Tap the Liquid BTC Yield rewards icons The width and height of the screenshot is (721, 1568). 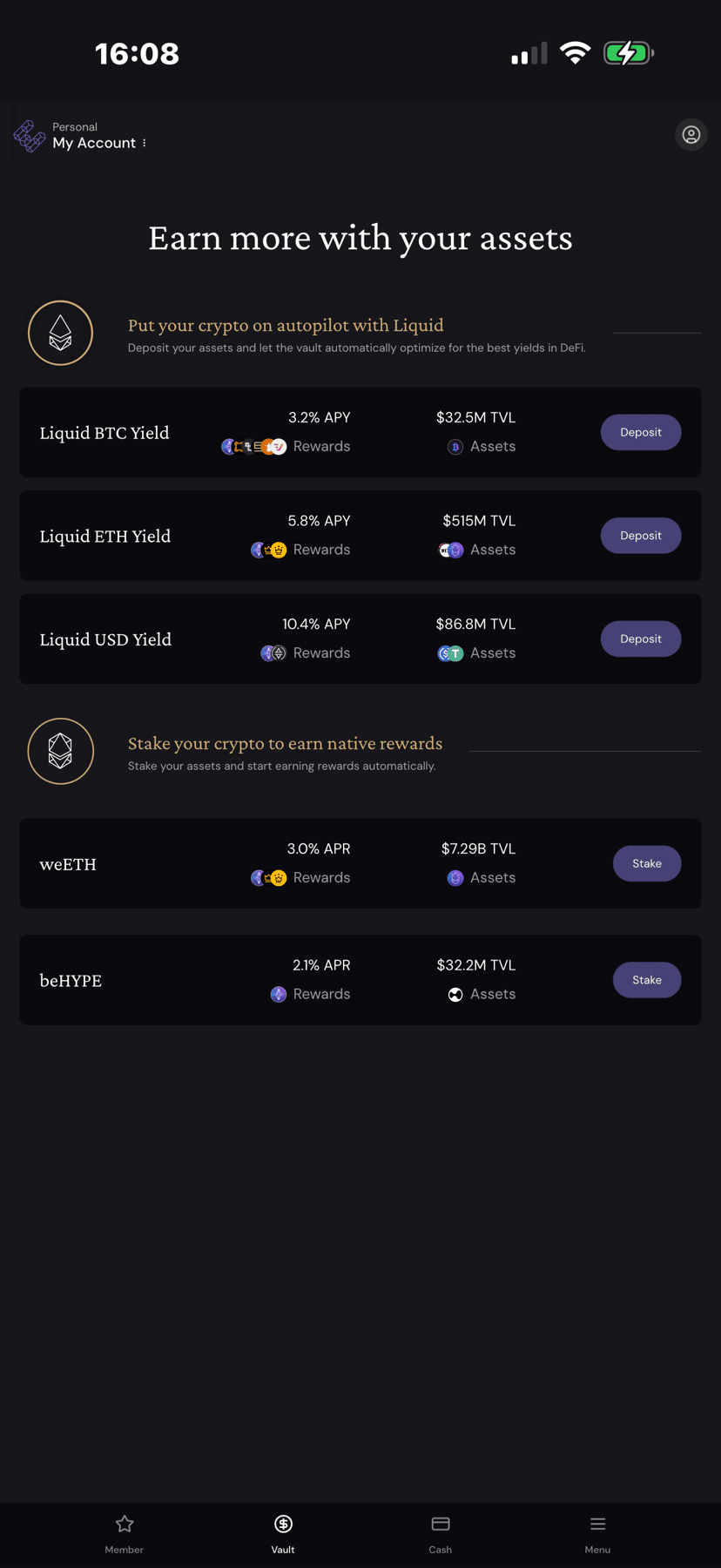(253, 447)
